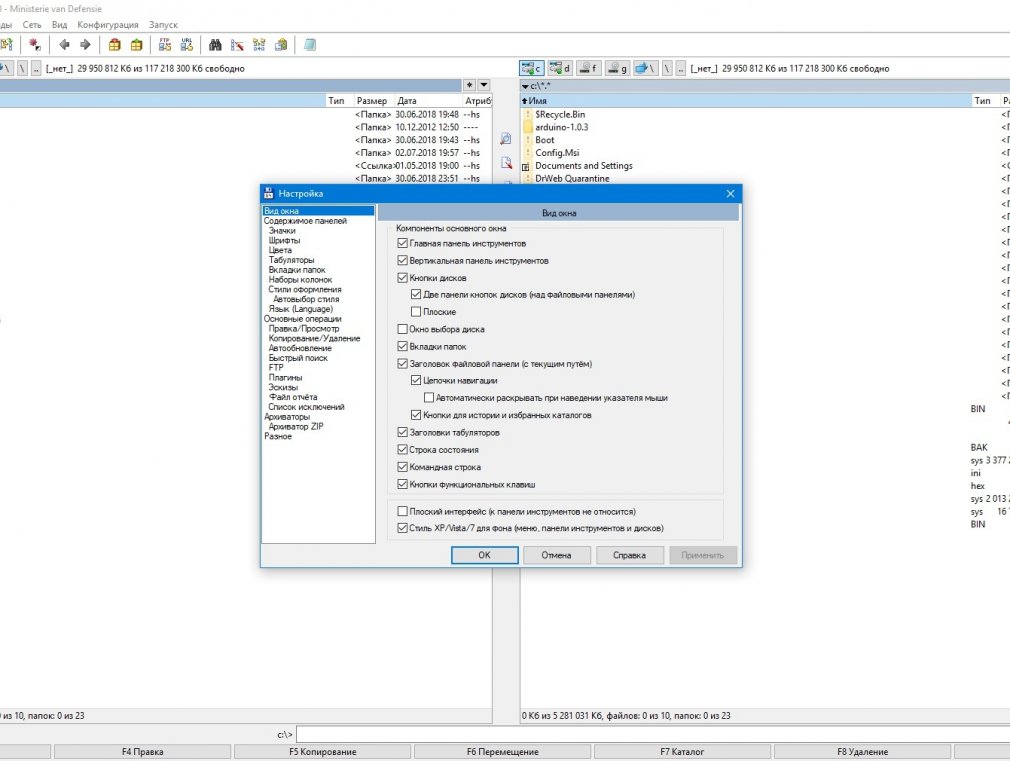The width and height of the screenshot is (1010, 761).
Task: Click the edit file icon in vertical toolbar
Action: point(506,162)
